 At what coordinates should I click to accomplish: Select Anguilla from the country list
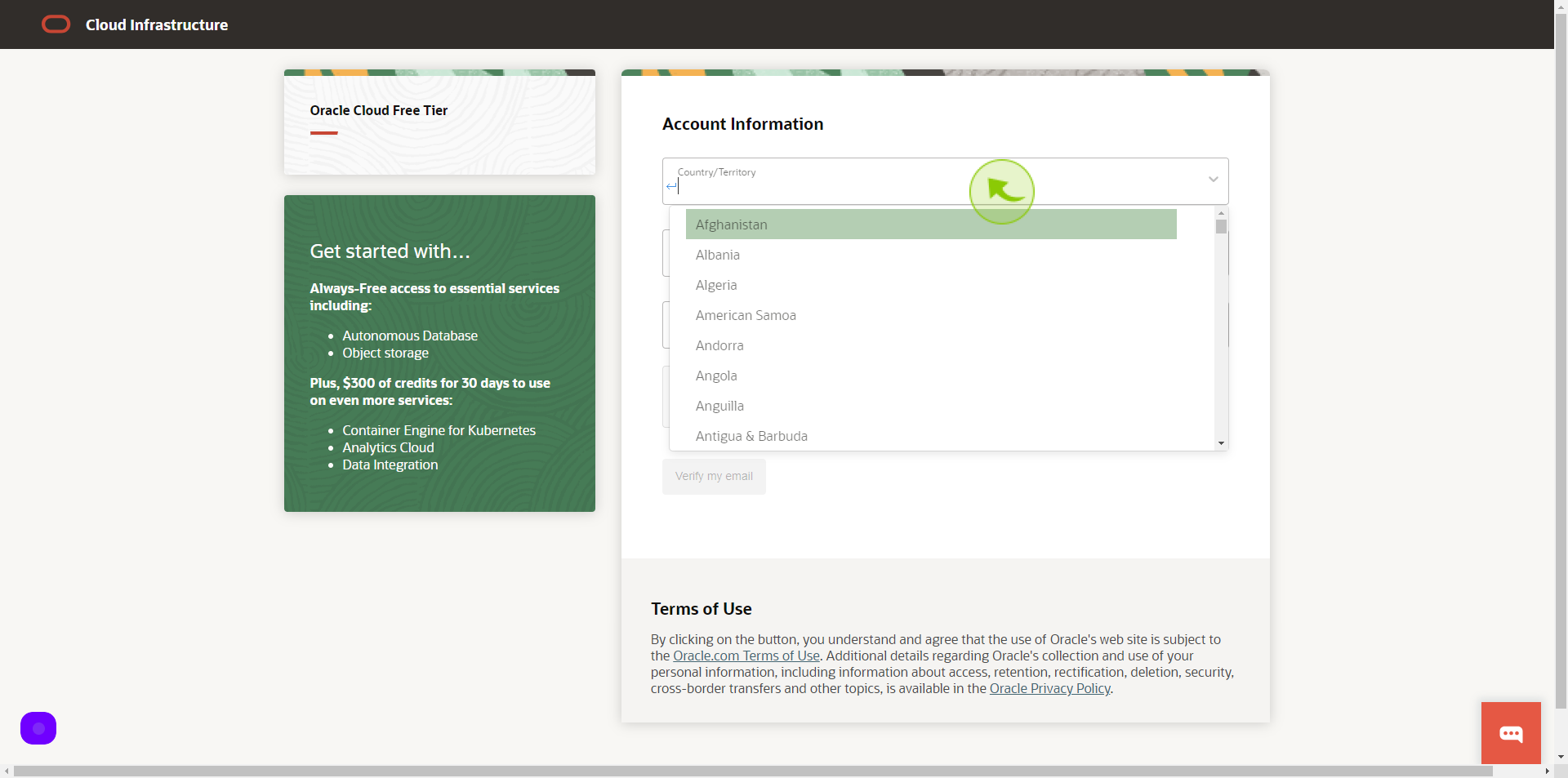coord(931,406)
